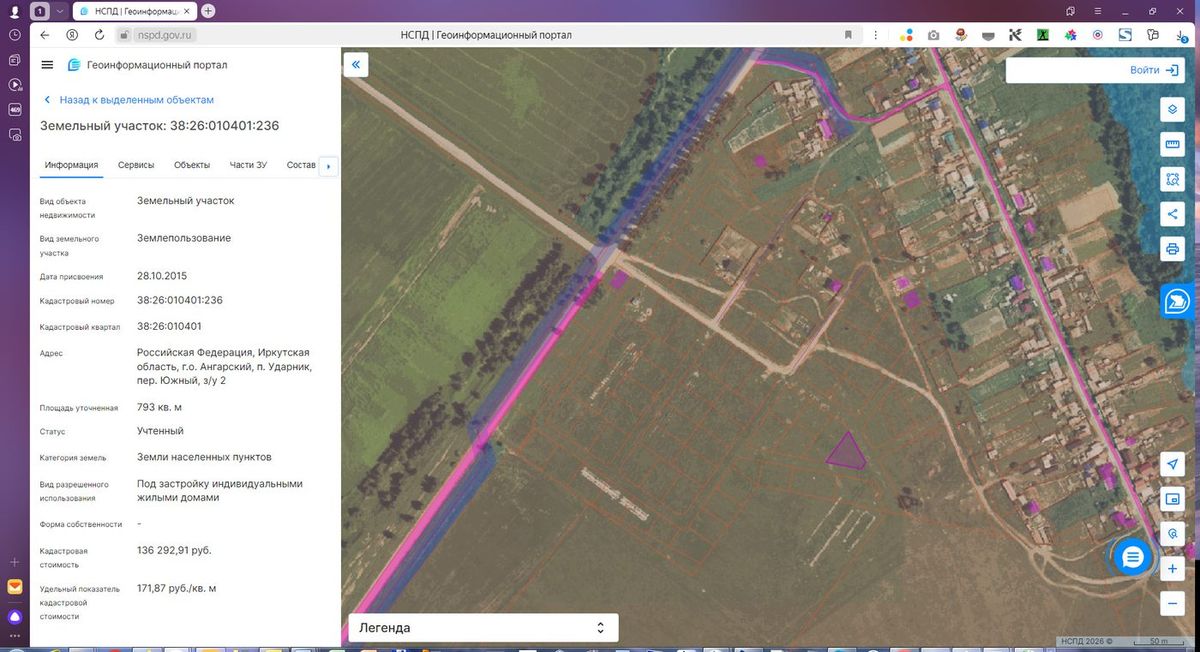The width and height of the screenshot is (1200, 652).
Task: Select the cadastral value 136 292,91 руб.
Action: (174, 550)
